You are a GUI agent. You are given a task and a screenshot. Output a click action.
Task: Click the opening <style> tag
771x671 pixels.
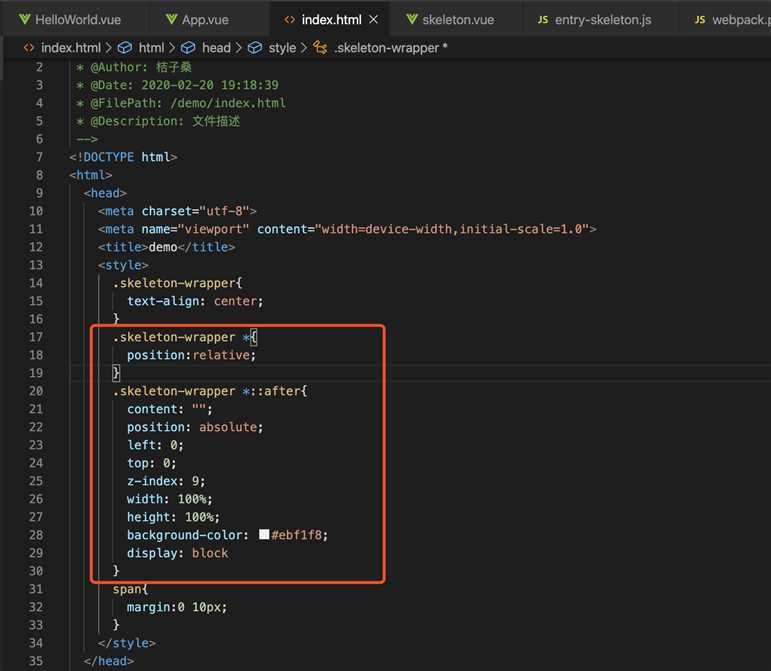coord(123,265)
